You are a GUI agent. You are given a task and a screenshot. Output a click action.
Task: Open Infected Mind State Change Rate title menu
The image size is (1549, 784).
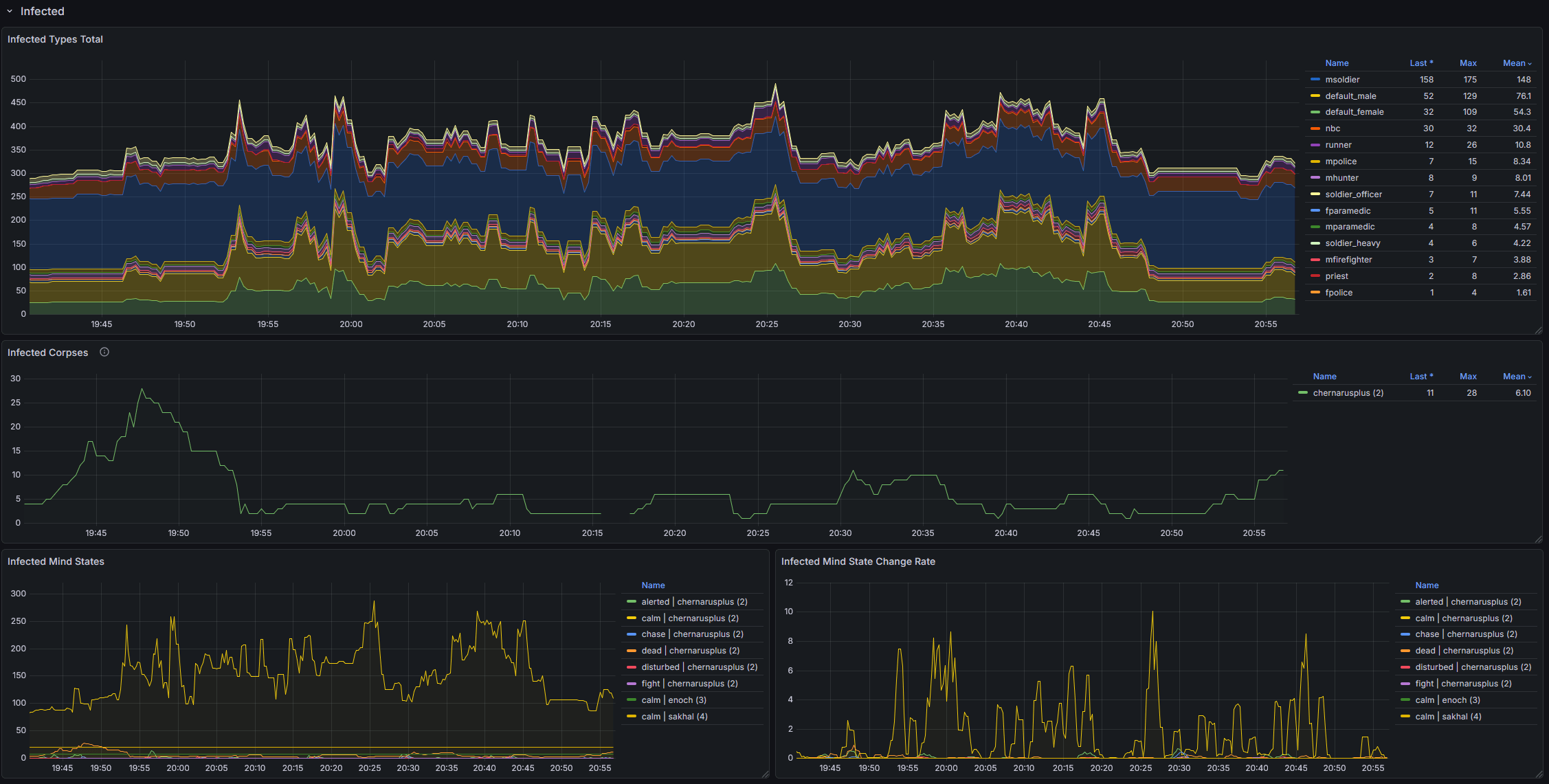858,561
